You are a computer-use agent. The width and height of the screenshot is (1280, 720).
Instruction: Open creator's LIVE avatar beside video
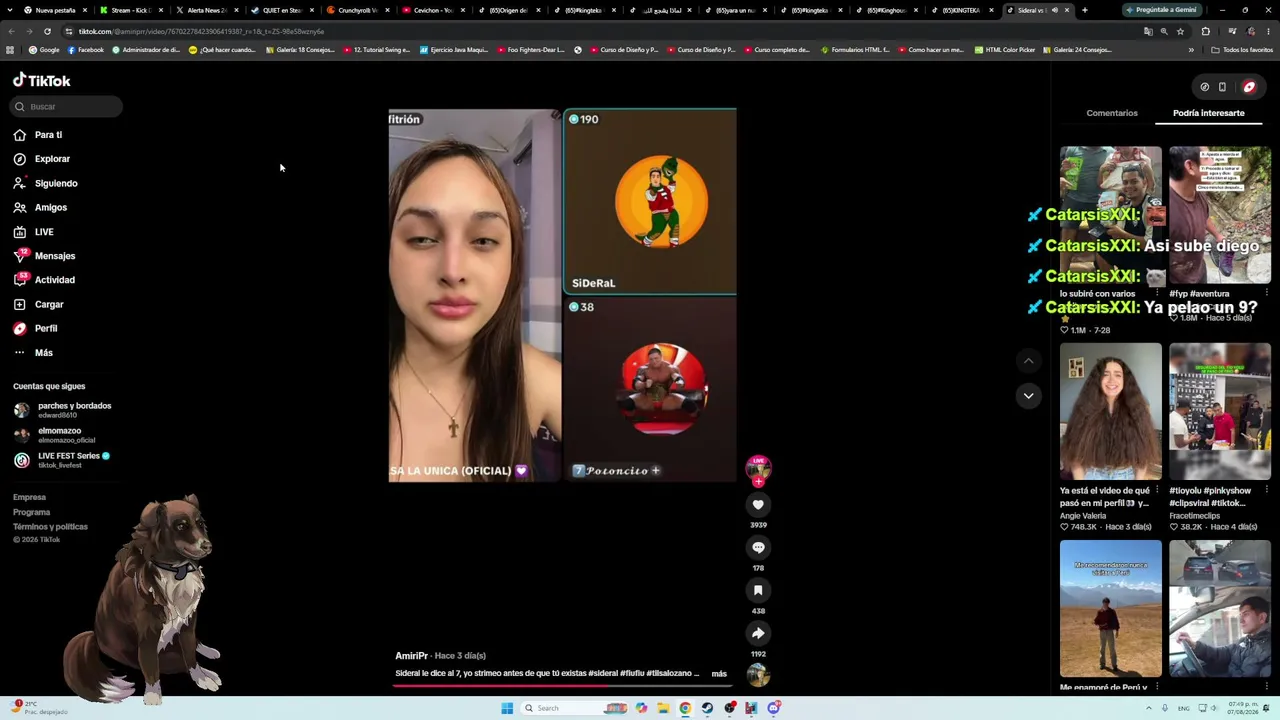[x=758, y=467]
